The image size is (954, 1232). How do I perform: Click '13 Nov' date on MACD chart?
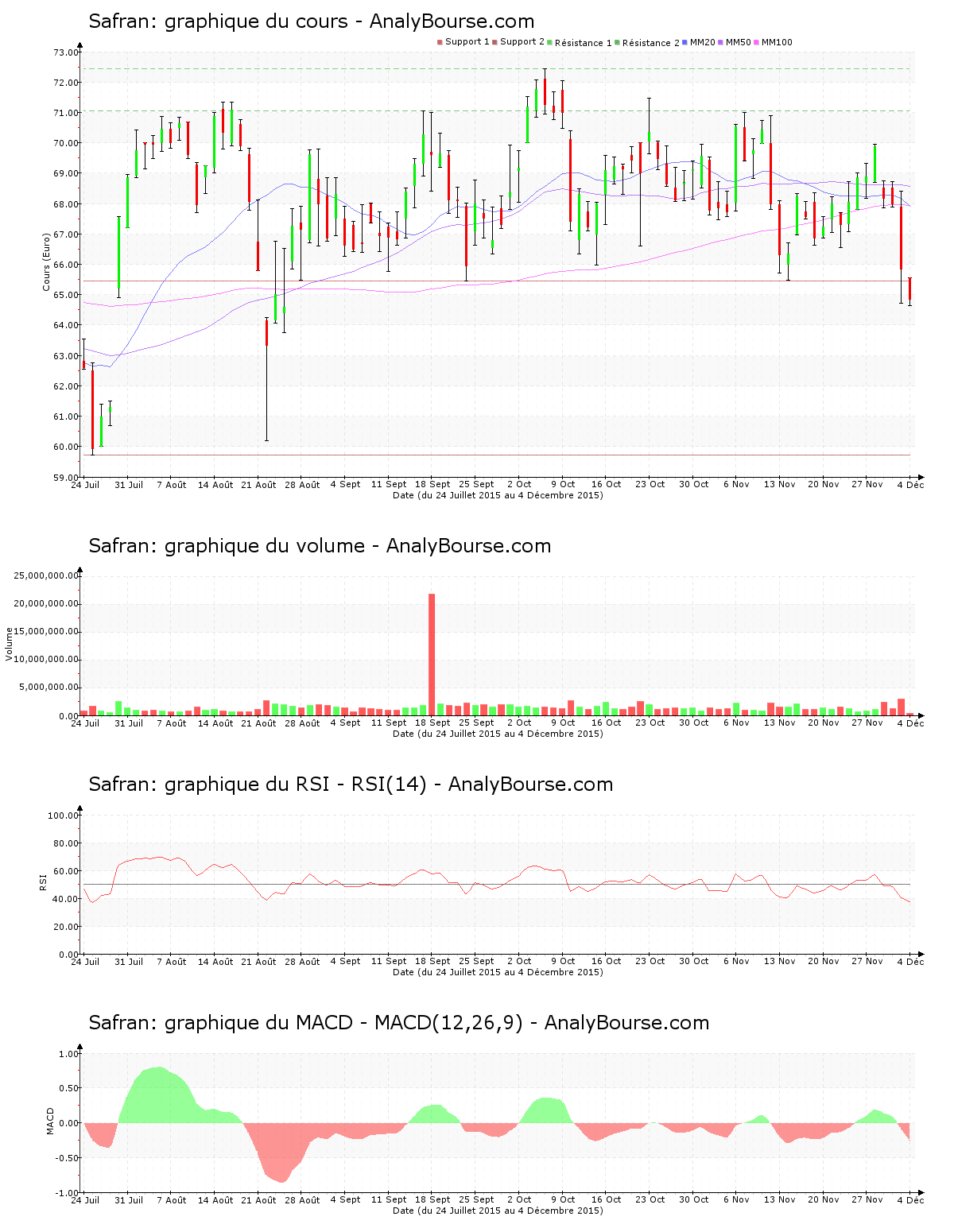coord(779,1199)
